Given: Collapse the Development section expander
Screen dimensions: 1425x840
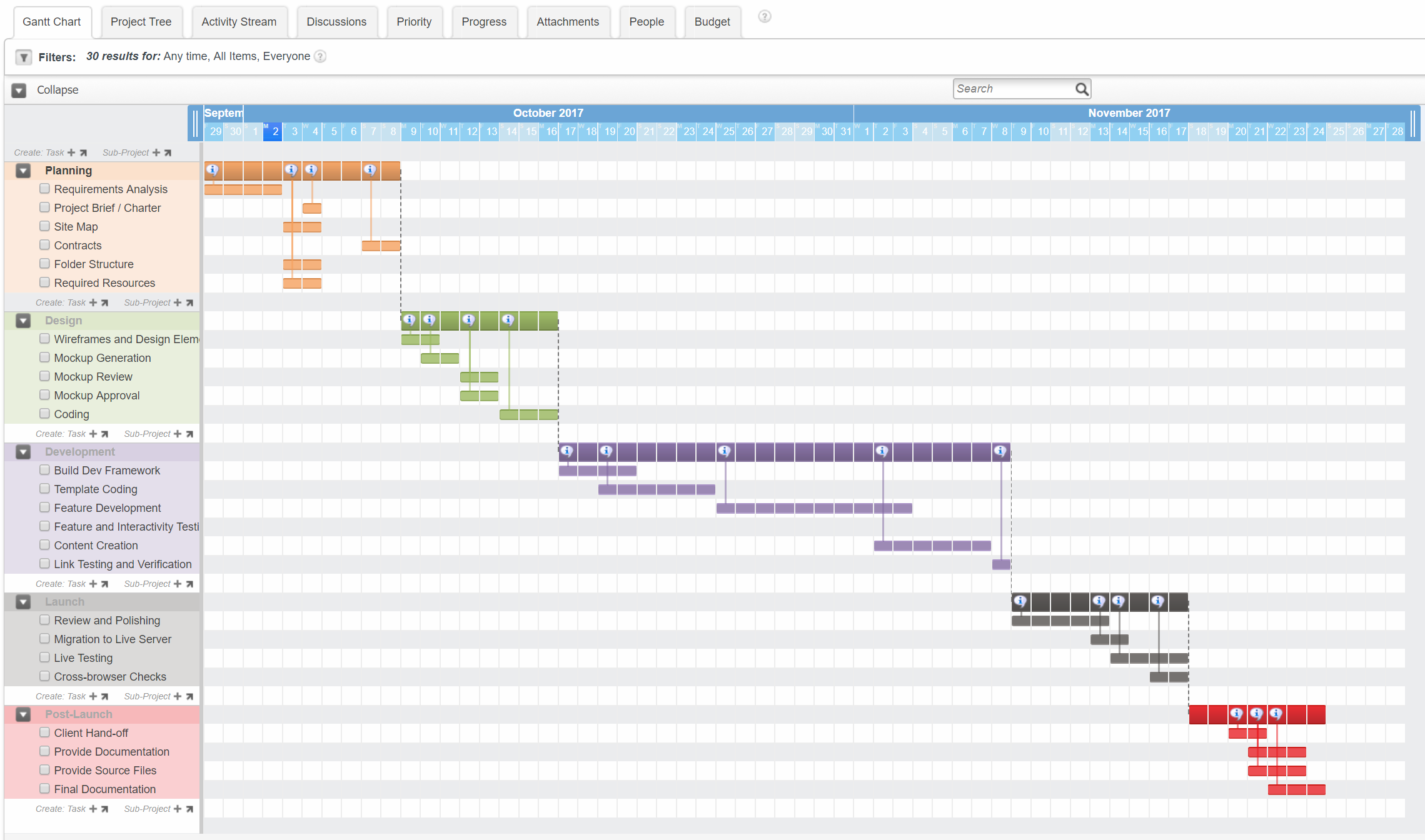Looking at the screenshot, I should (23, 451).
